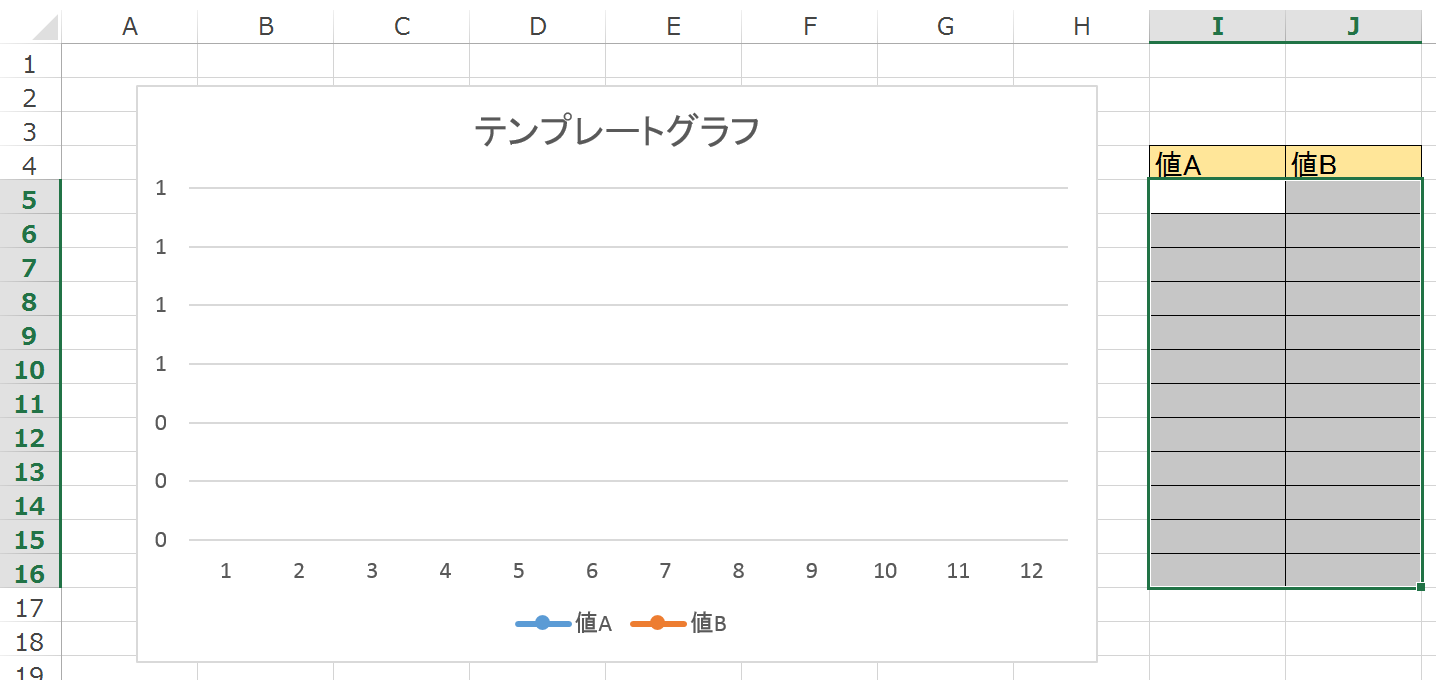
Task: Select row 5 header
Action: (30, 198)
